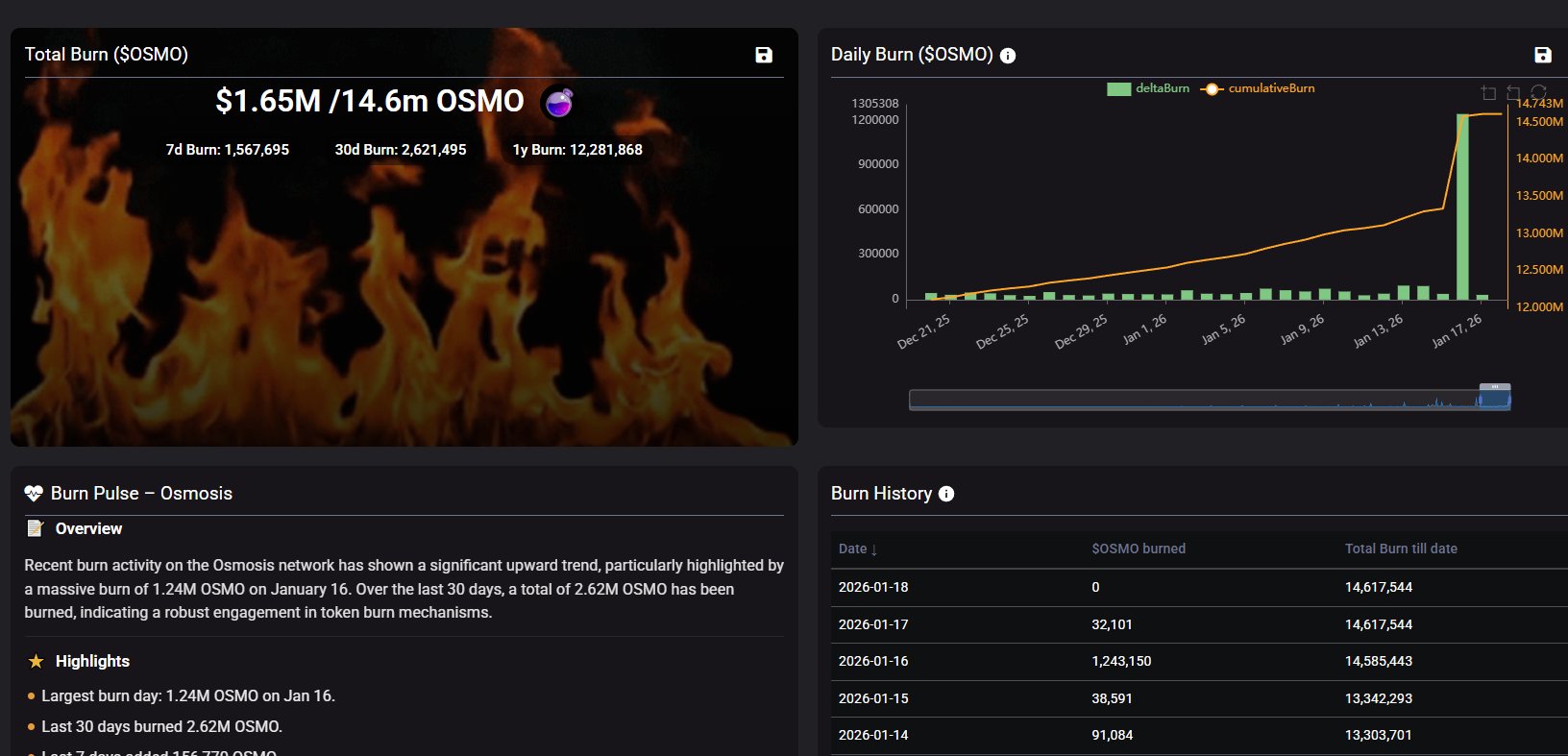Viewport: 1568px width, 756px height.
Task: Click the Total Burn till date column header
Action: (1401, 549)
